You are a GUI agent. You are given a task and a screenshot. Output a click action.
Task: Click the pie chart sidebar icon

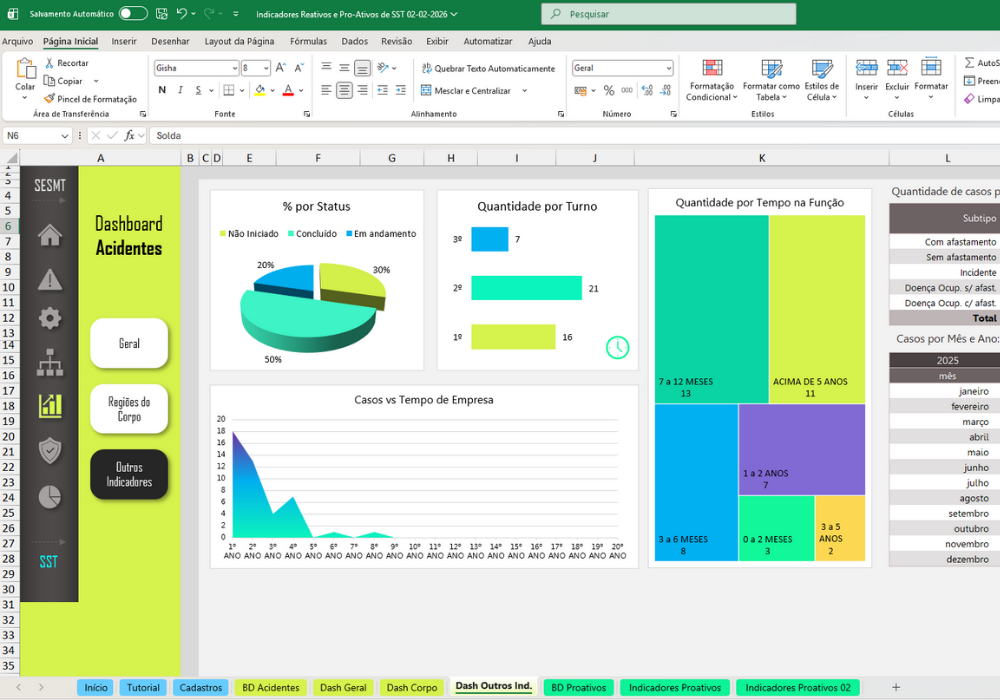click(50, 497)
